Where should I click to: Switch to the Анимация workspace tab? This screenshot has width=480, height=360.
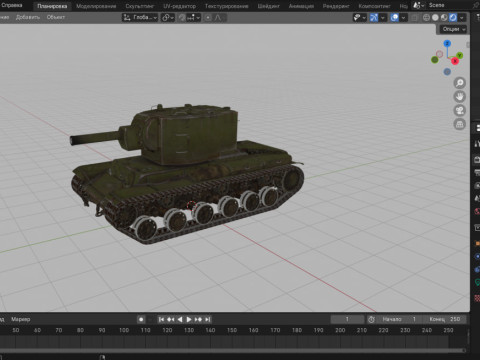(301, 6)
